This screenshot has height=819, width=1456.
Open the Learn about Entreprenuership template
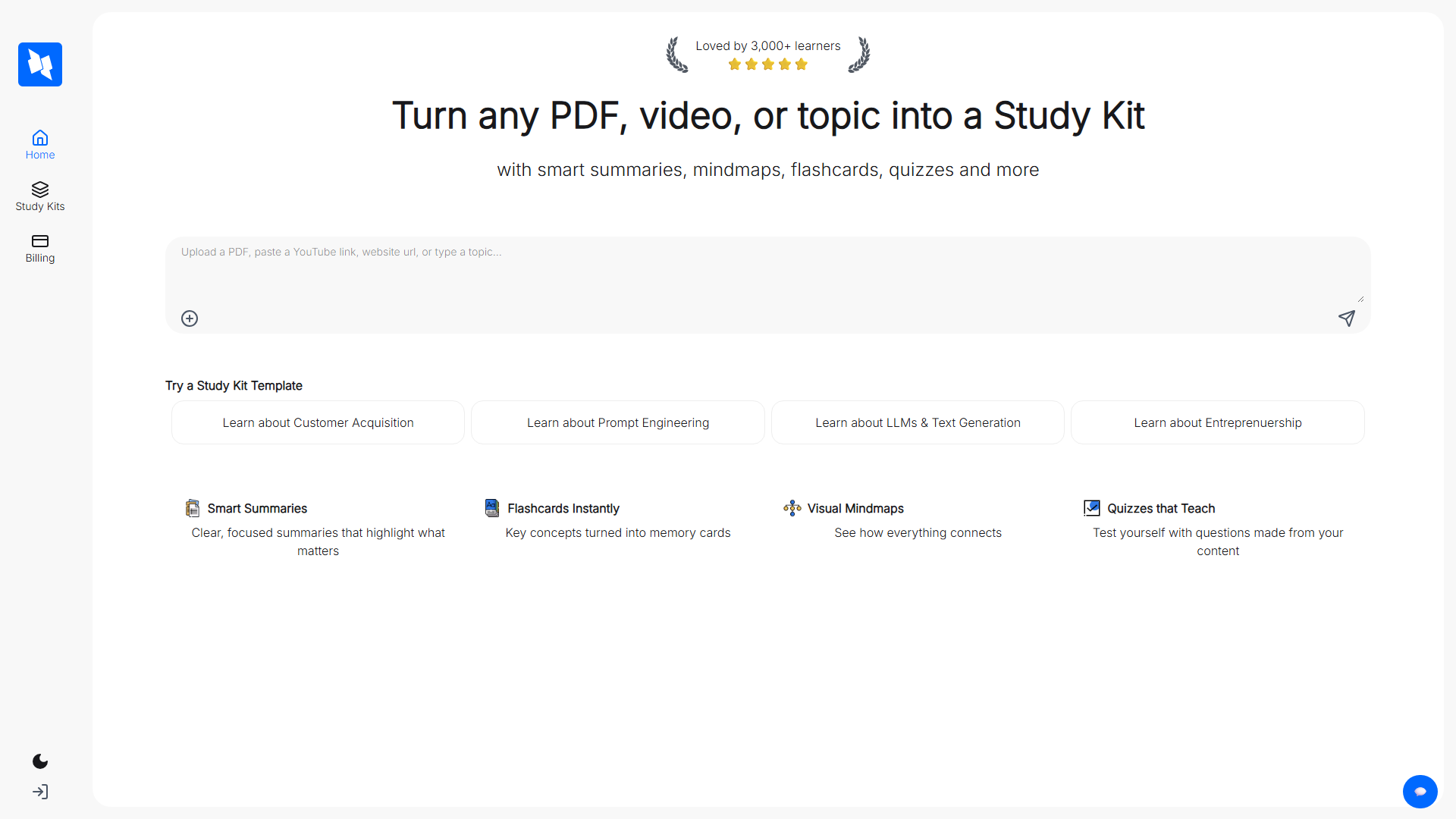point(1217,422)
